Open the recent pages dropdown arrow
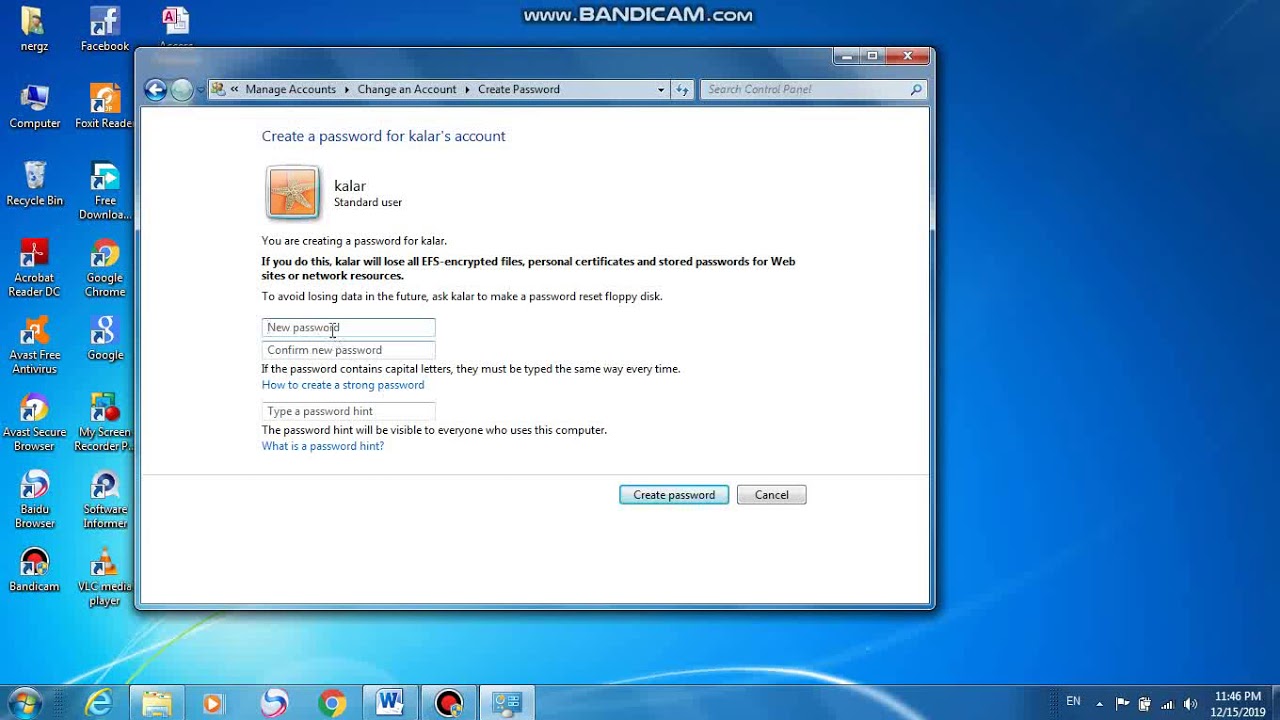 point(200,89)
